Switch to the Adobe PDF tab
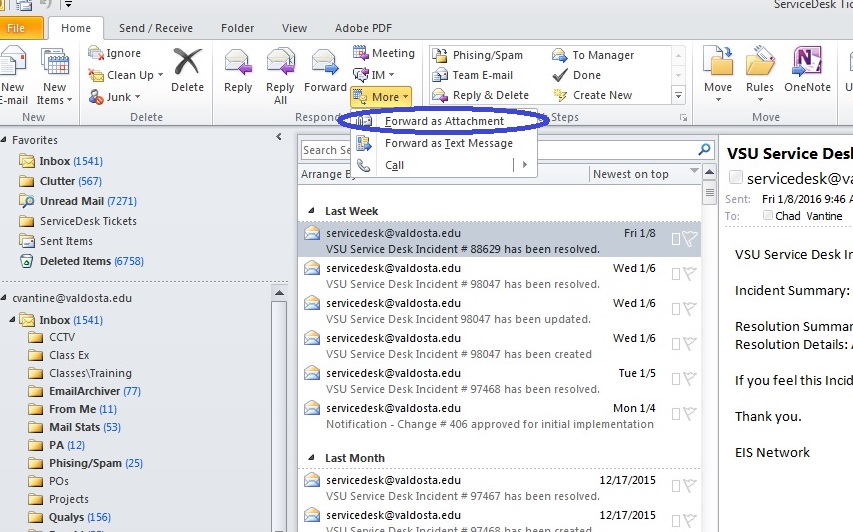 pyautogui.click(x=363, y=28)
